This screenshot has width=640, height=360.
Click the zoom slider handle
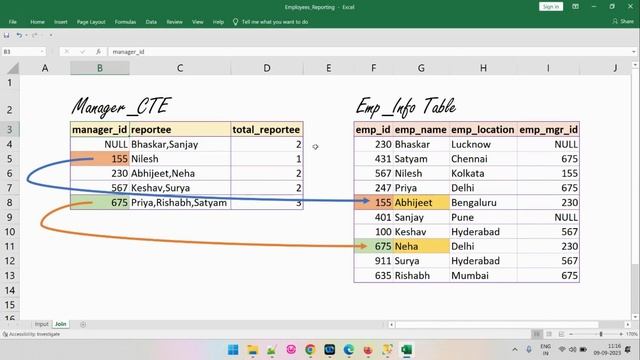[601, 334]
